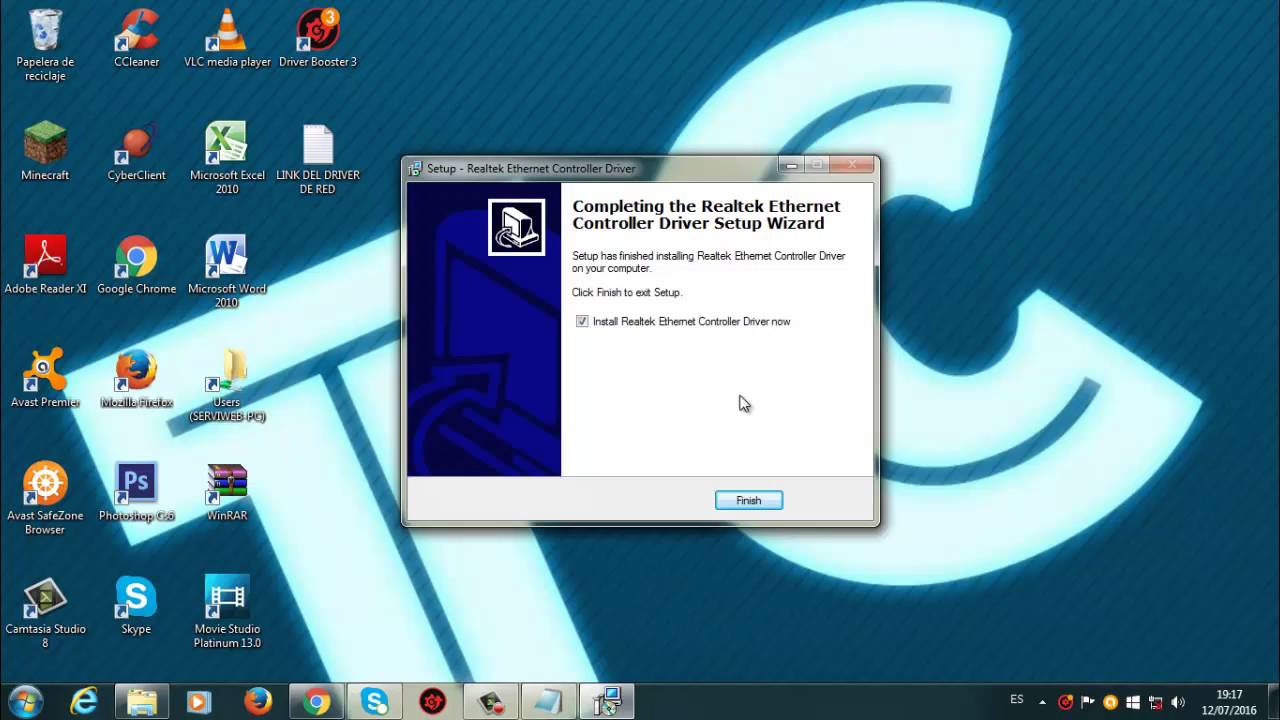1280x720 pixels.
Task: Close the Realtek Setup window
Action: (853, 165)
